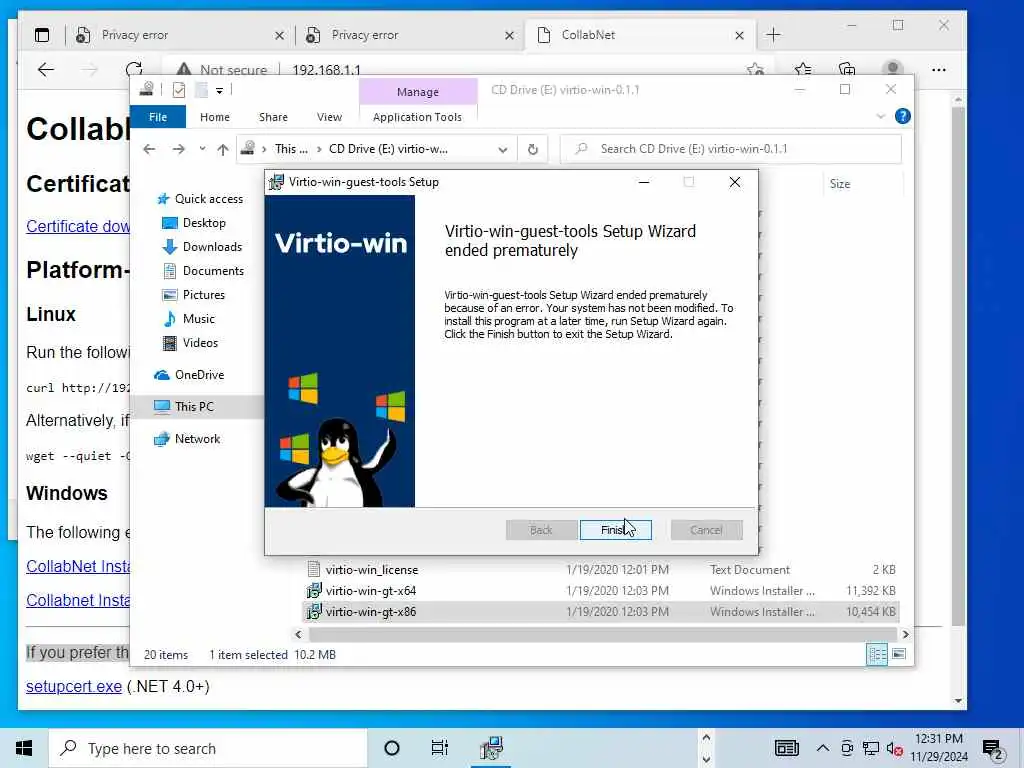
Task: Open Task View from taskbar
Action: click(440, 748)
